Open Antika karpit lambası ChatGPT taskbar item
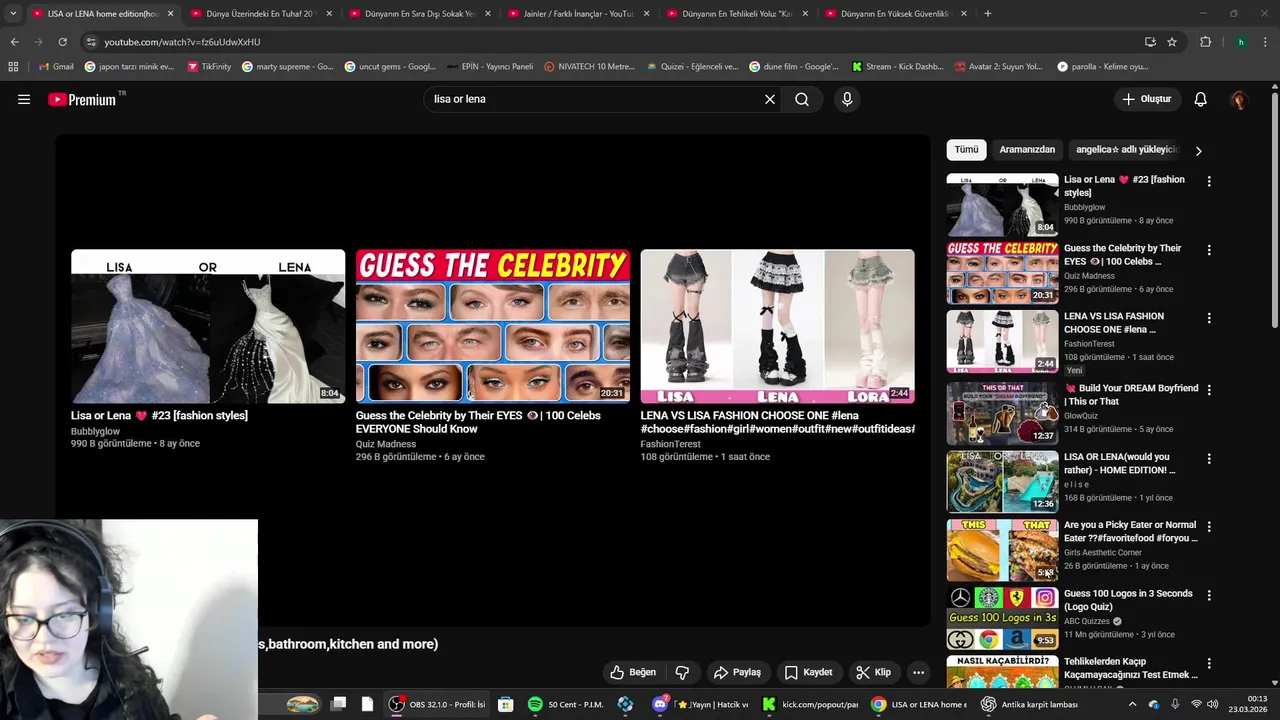 coord(1030,704)
